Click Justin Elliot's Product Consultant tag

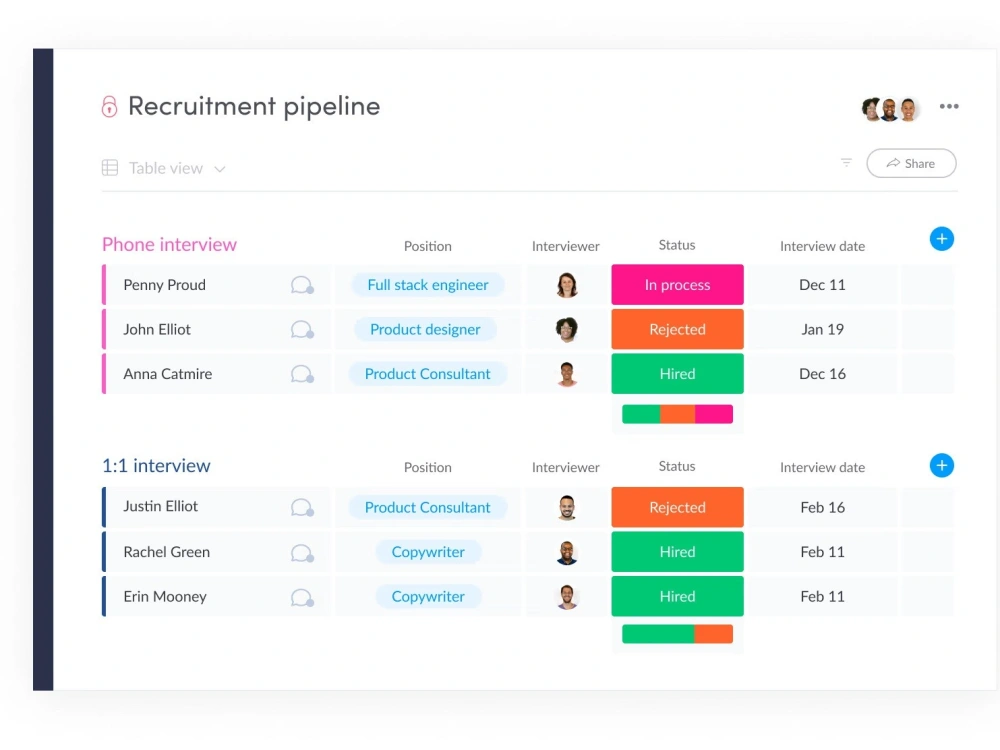point(427,507)
